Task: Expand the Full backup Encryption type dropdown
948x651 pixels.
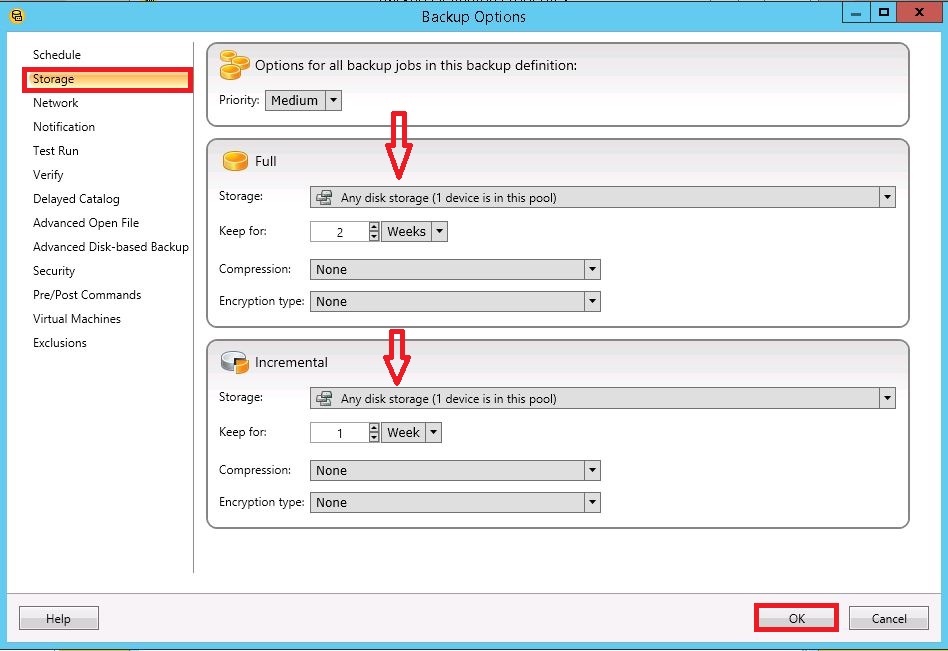Action: click(x=592, y=301)
